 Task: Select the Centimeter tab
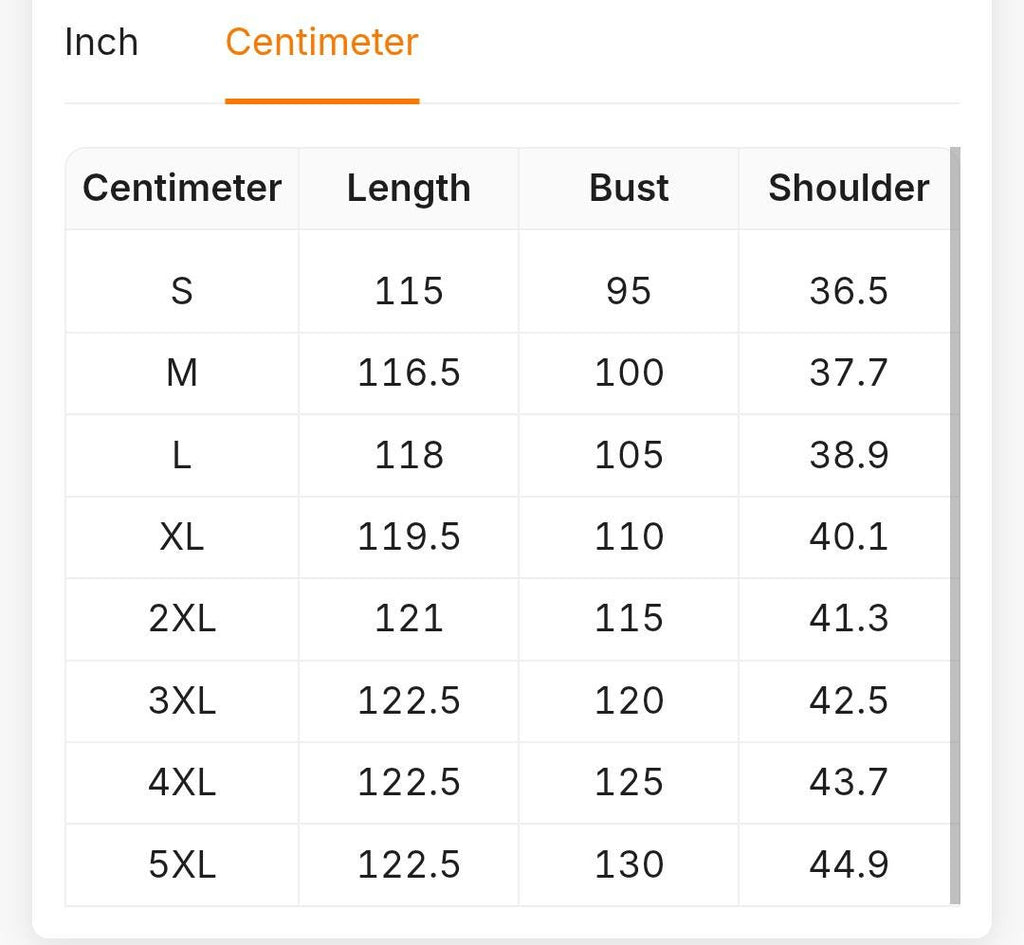(321, 42)
